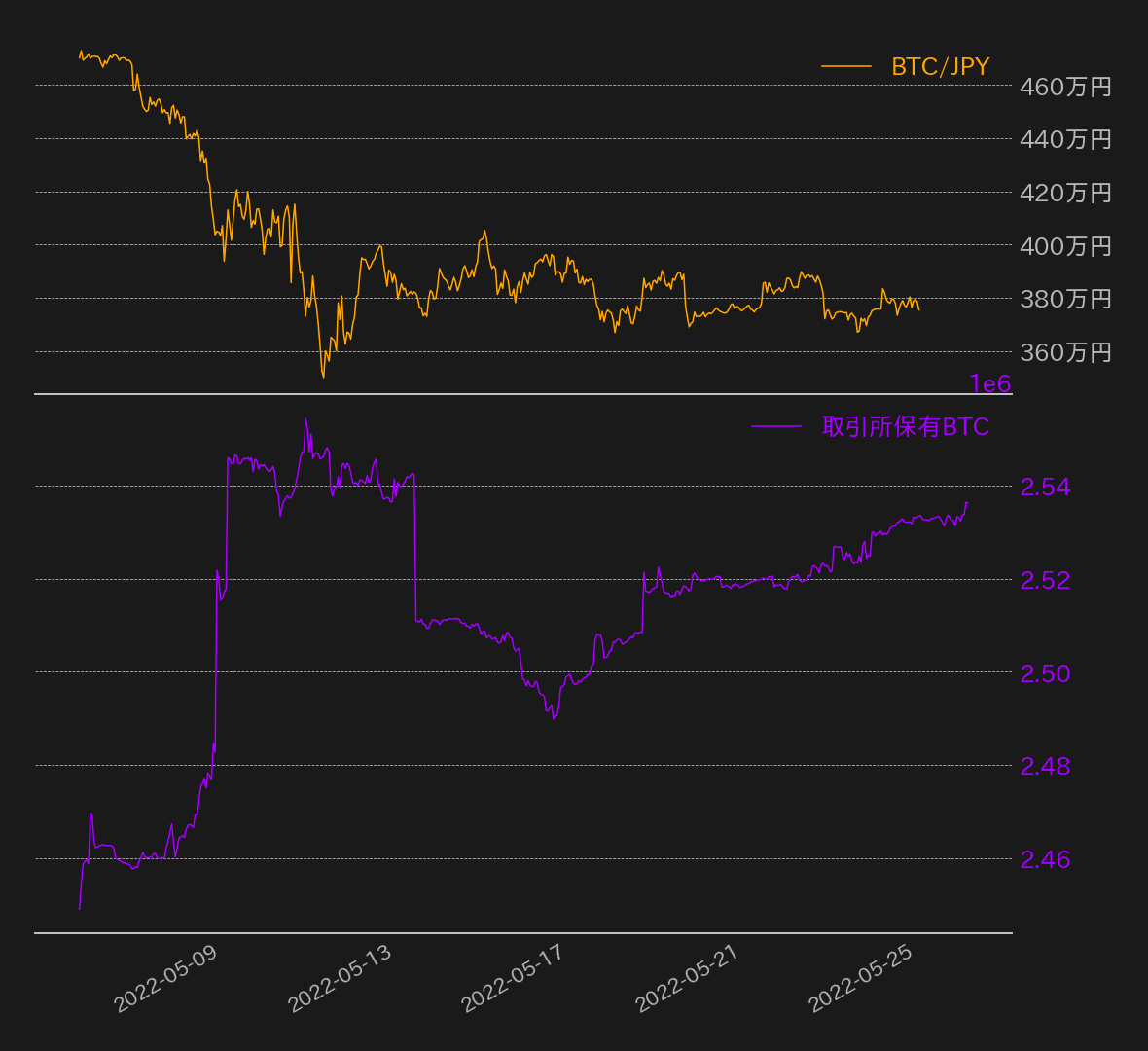Click the 400万円 price tick label
Screen dimensions: 1148x1051
pos(1065,246)
